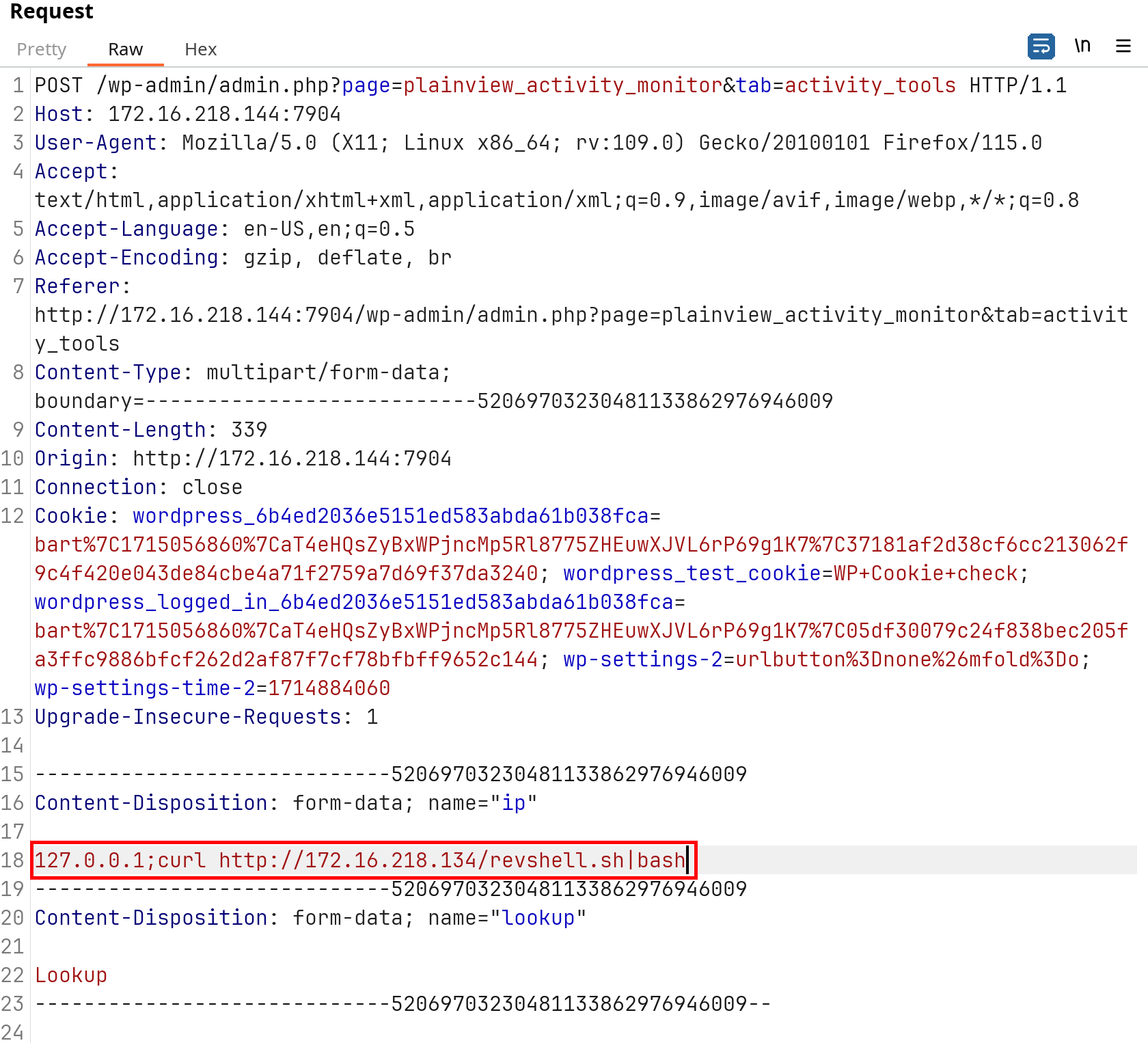
Task: Click the wp-settings-2 cookie entry
Action: click(x=821, y=660)
